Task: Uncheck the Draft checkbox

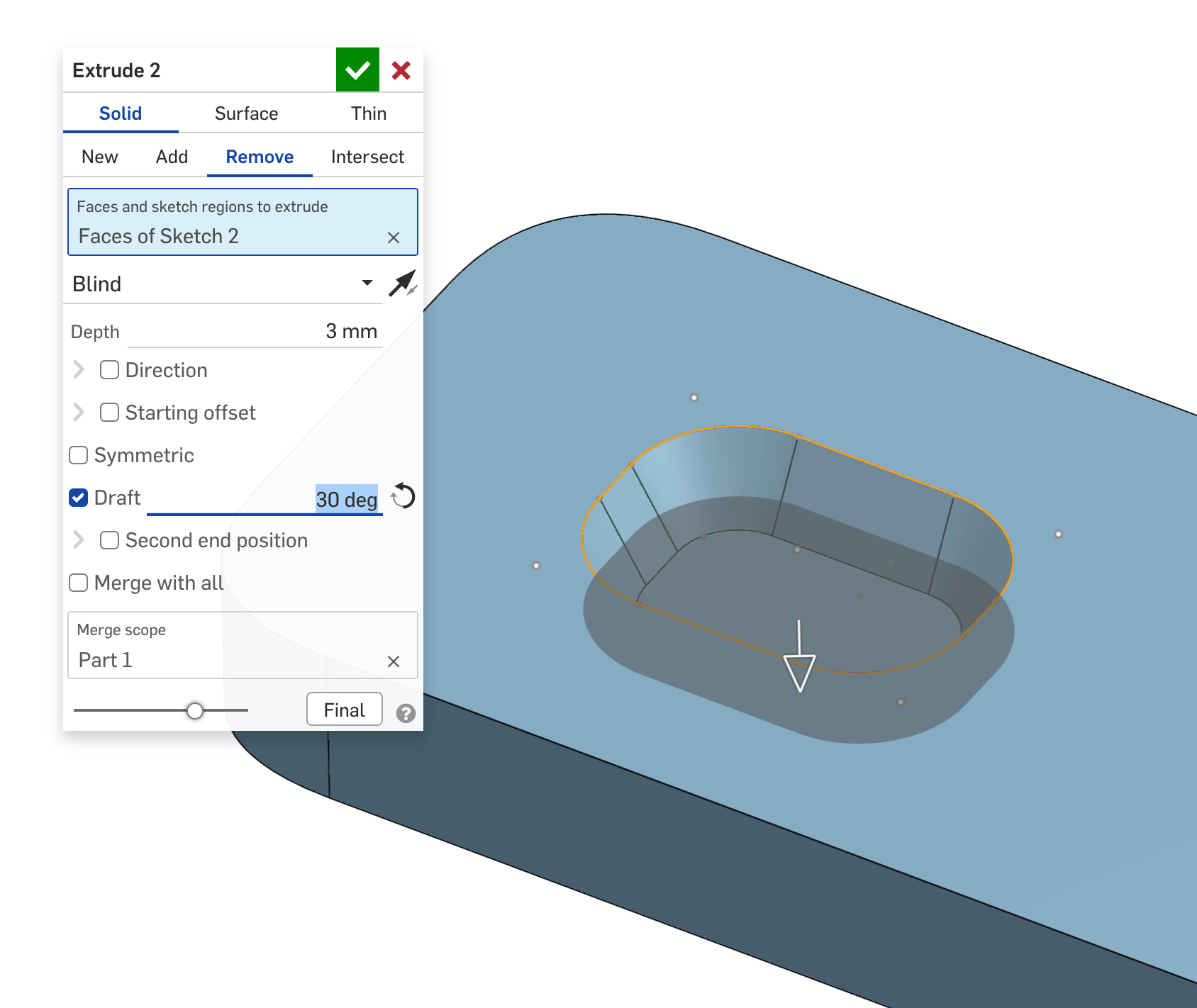Action: (x=78, y=498)
